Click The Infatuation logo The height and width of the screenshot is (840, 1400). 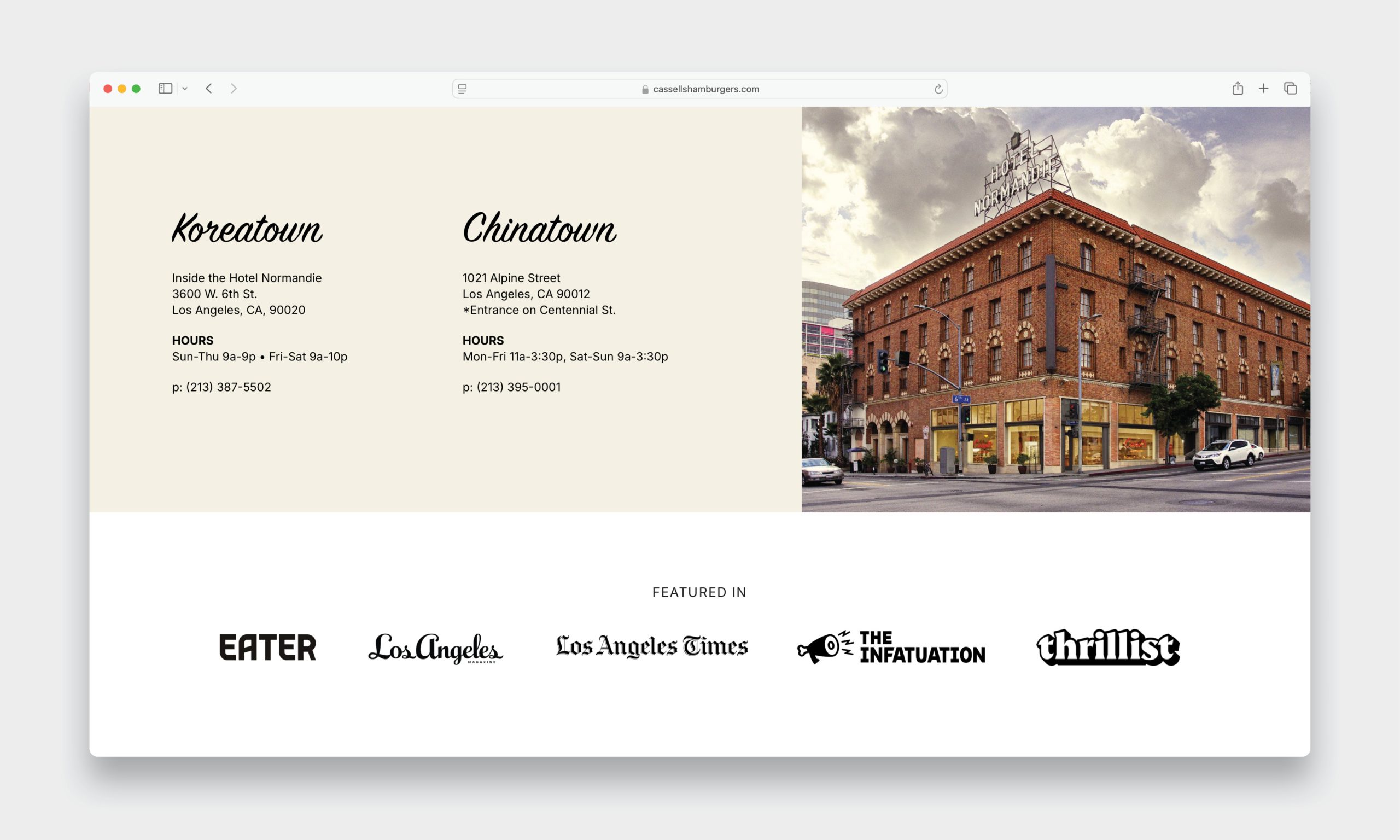click(x=891, y=647)
